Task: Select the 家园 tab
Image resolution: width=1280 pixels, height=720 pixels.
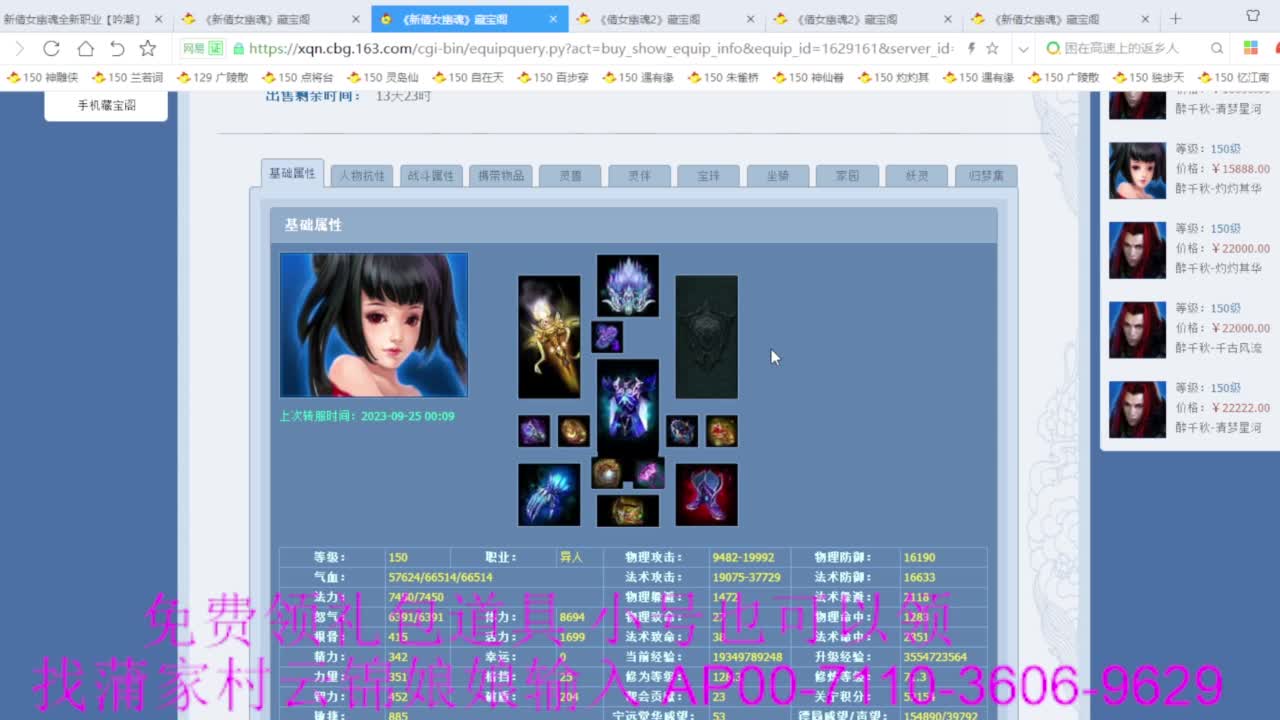Action: (847, 175)
